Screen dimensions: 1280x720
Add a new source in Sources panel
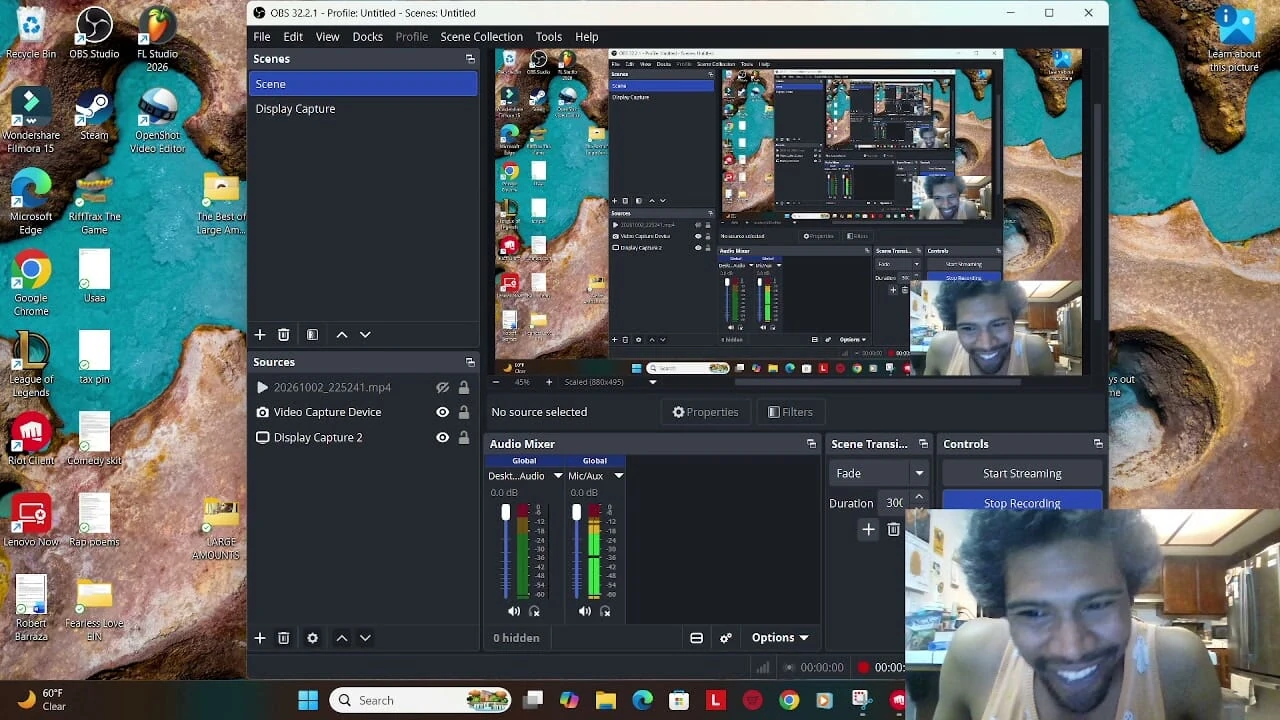(x=260, y=638)
